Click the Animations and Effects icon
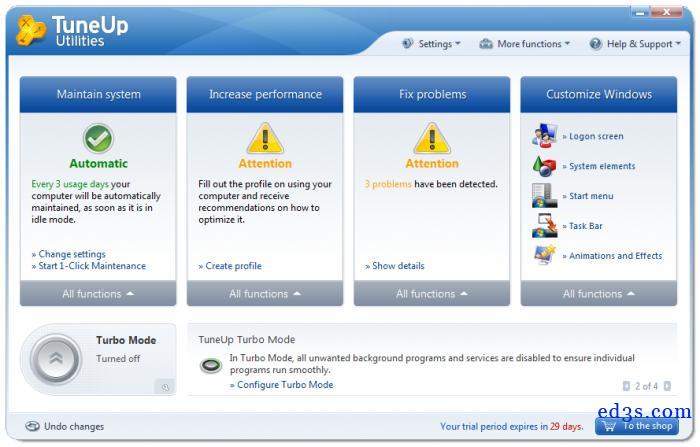The image size is (700, 447). pos(545,255)
